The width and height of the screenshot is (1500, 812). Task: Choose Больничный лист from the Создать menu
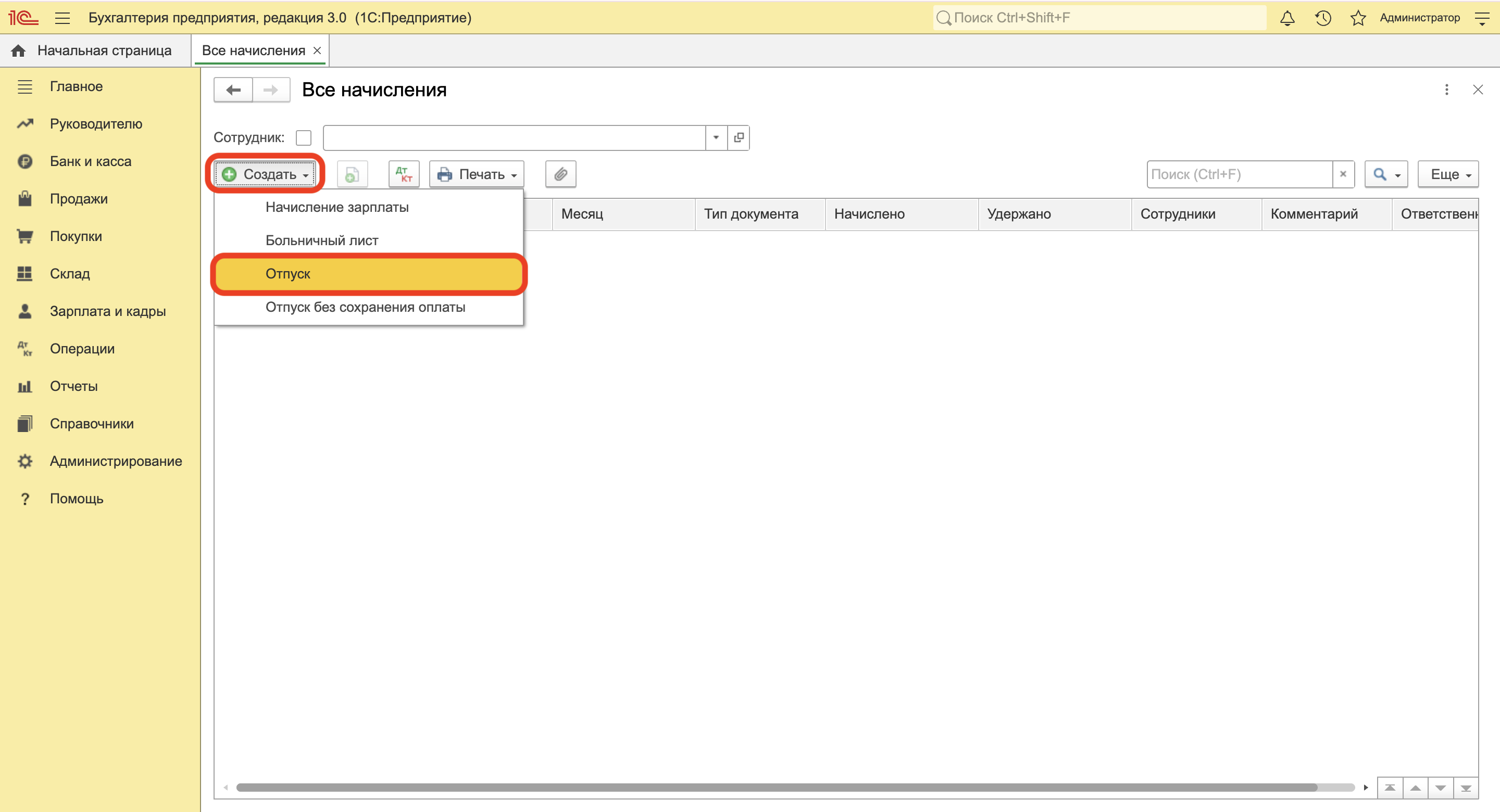tap(369, 240)
